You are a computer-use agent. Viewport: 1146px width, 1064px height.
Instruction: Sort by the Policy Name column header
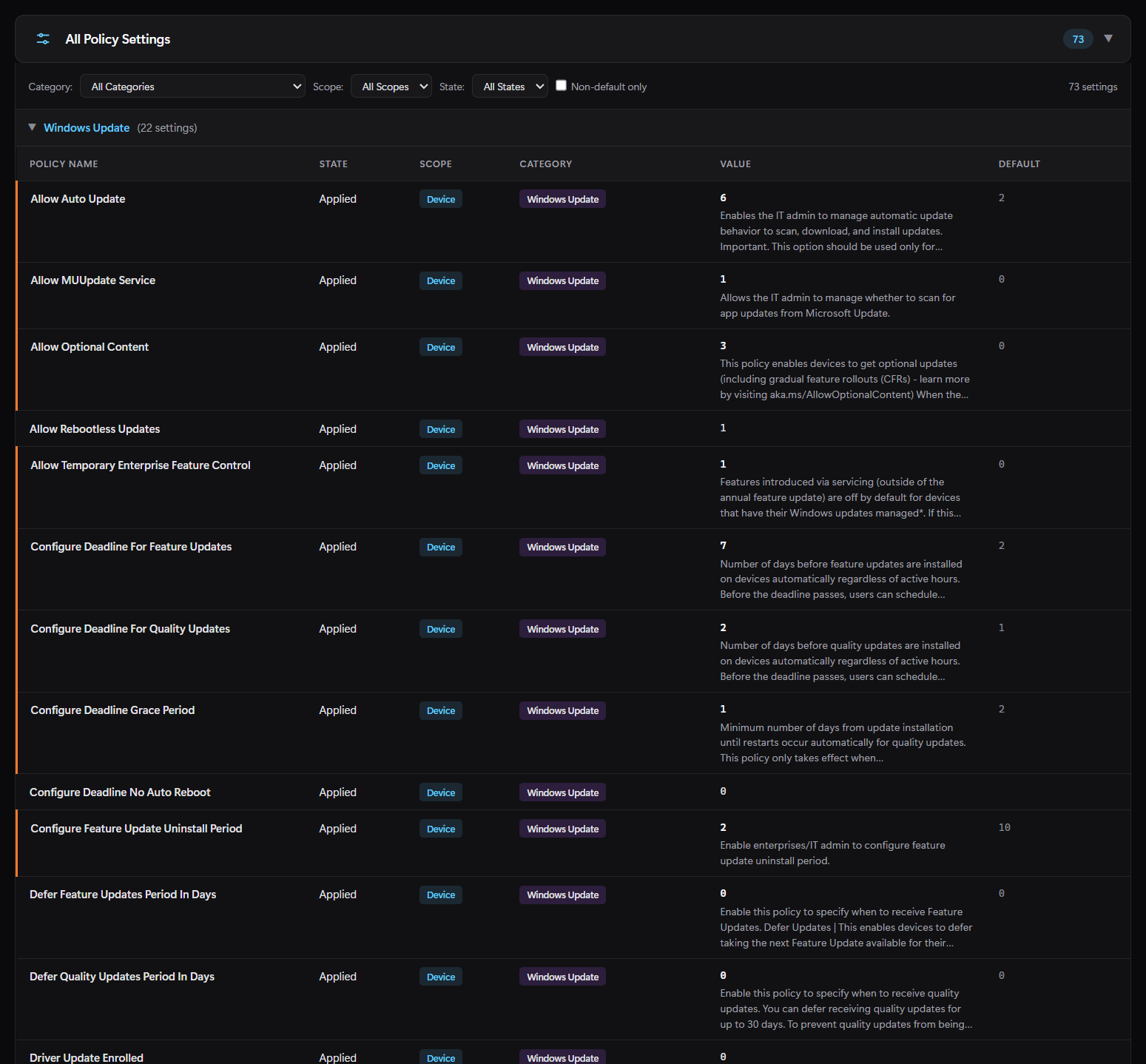coord(64,164)
